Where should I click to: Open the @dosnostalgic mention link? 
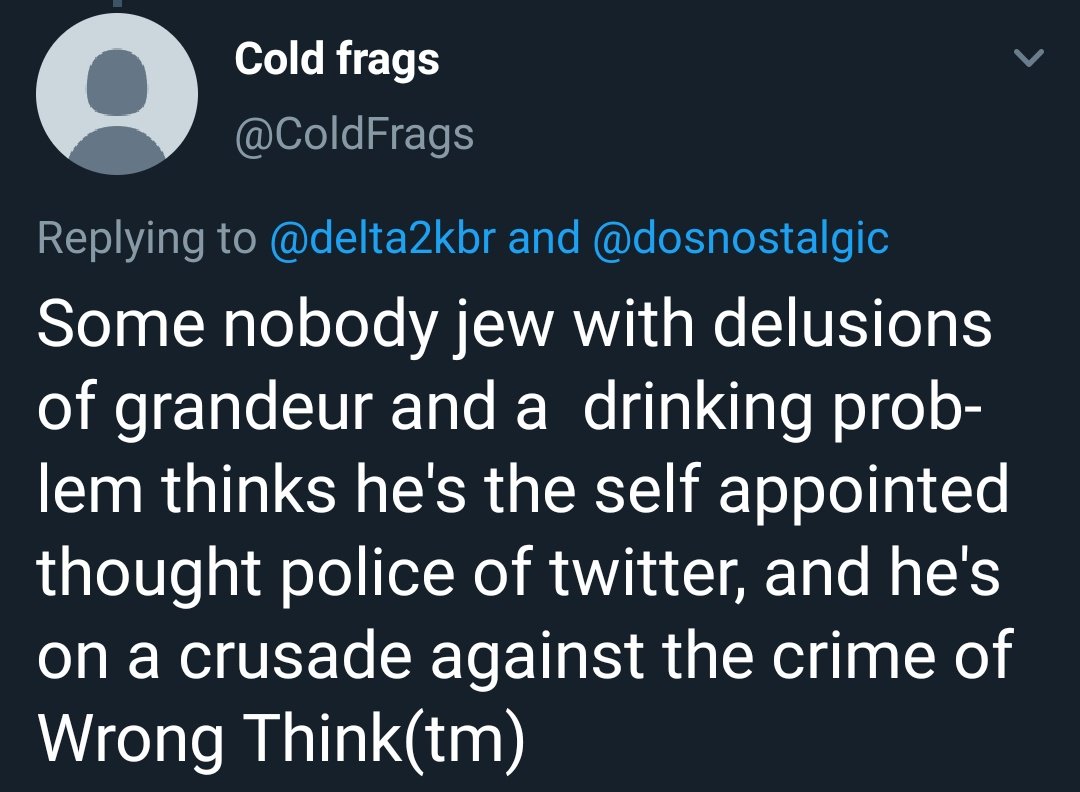pyautogui.click(x=740, y=238)
